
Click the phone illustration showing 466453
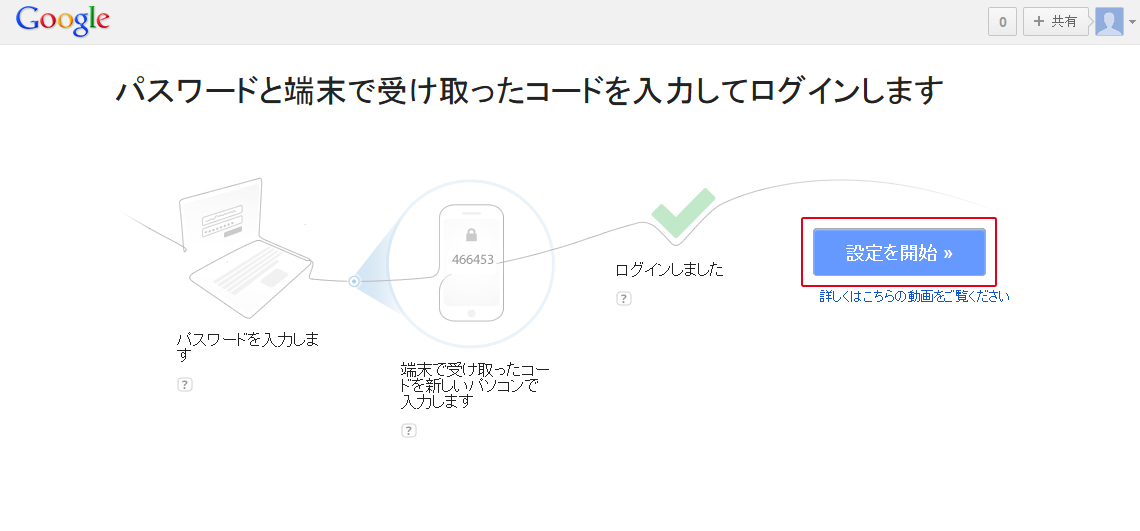pos(471,263)
